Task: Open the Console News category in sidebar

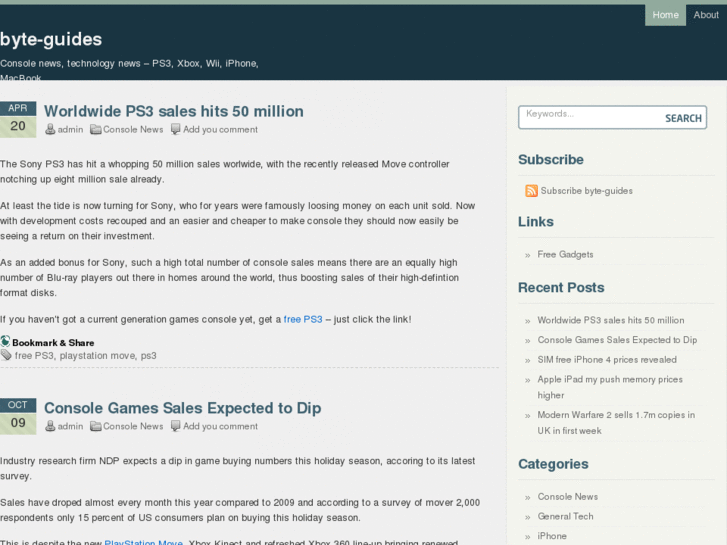Action: click(x=568, y=497)
